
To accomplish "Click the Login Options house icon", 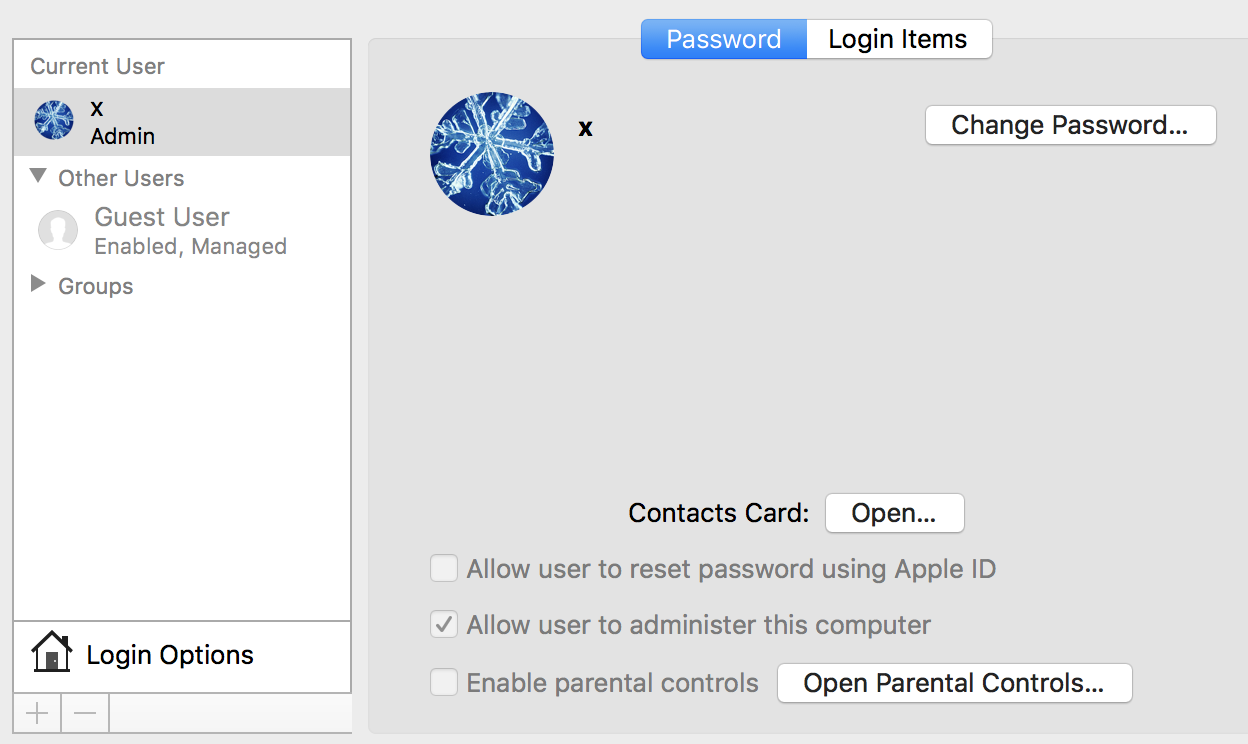I will (52, 654).
